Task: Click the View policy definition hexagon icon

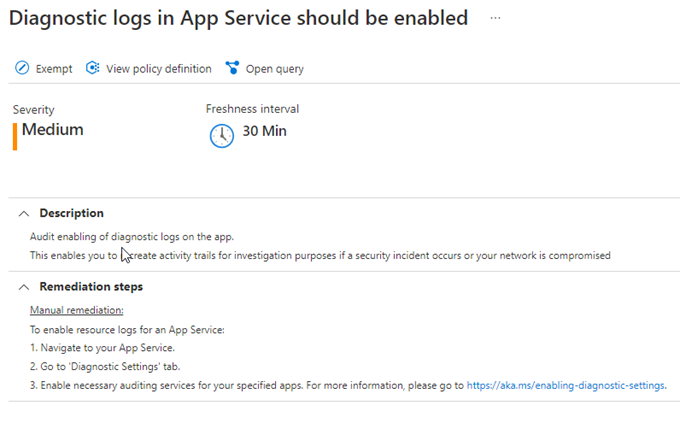Action: pyautogui.click(x=93, y=69)
